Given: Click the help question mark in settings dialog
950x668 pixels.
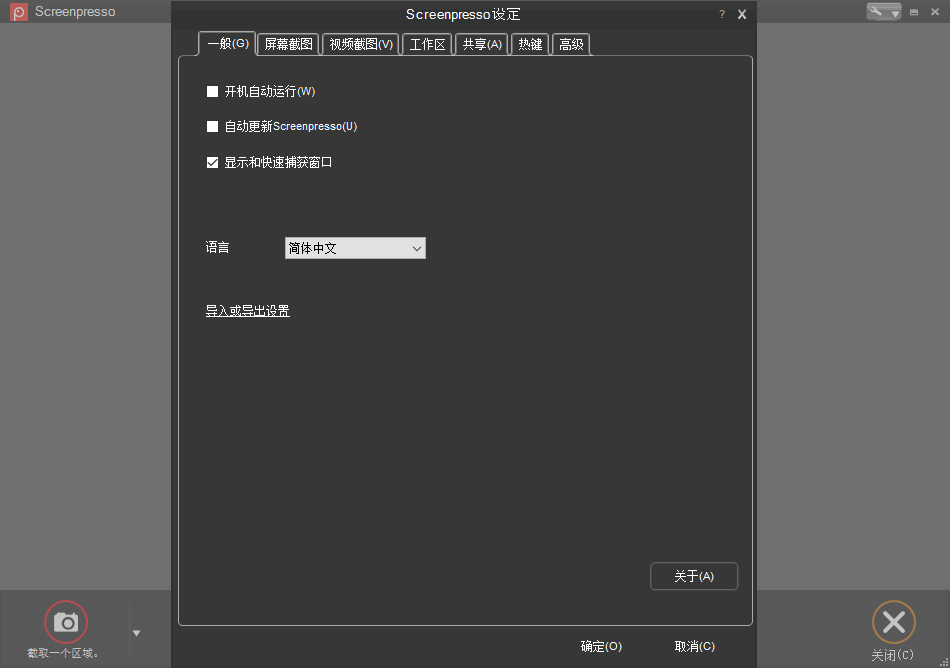Looking at the screenshot, I should [722, 14].
